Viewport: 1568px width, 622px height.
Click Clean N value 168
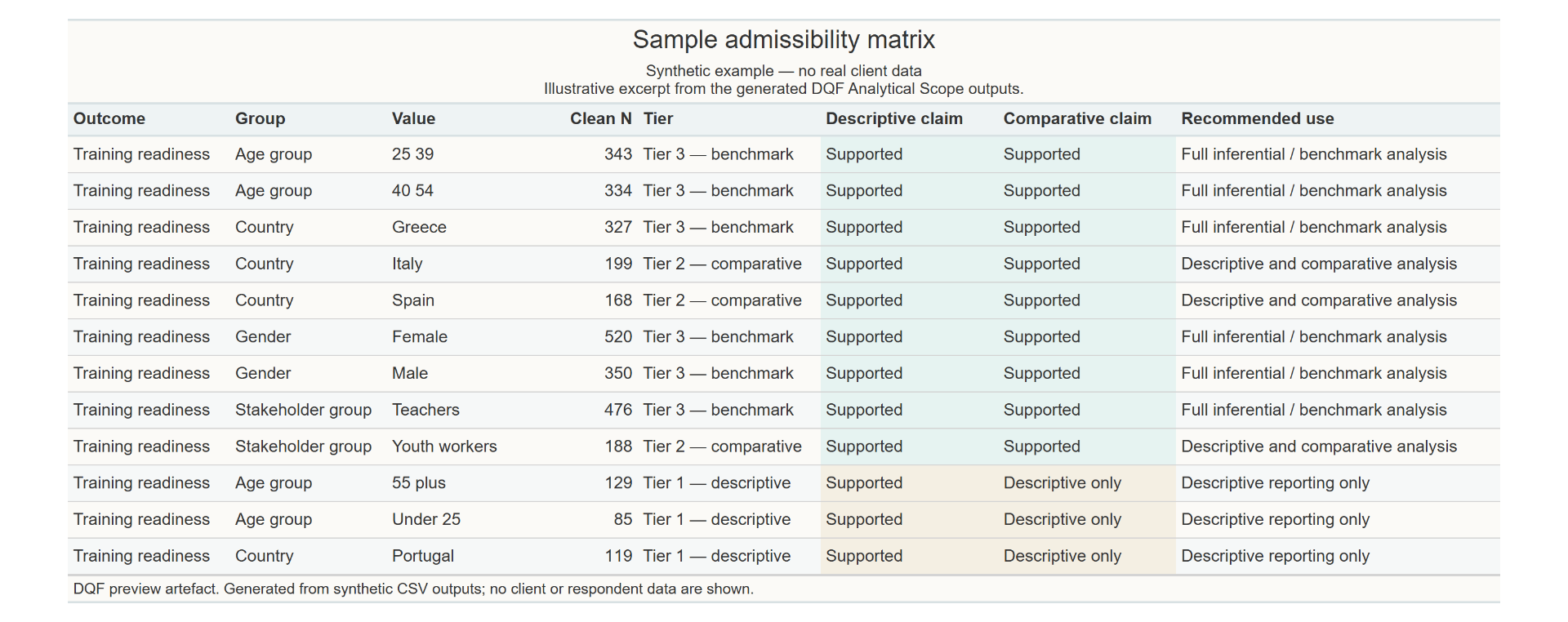click(618, 300)
